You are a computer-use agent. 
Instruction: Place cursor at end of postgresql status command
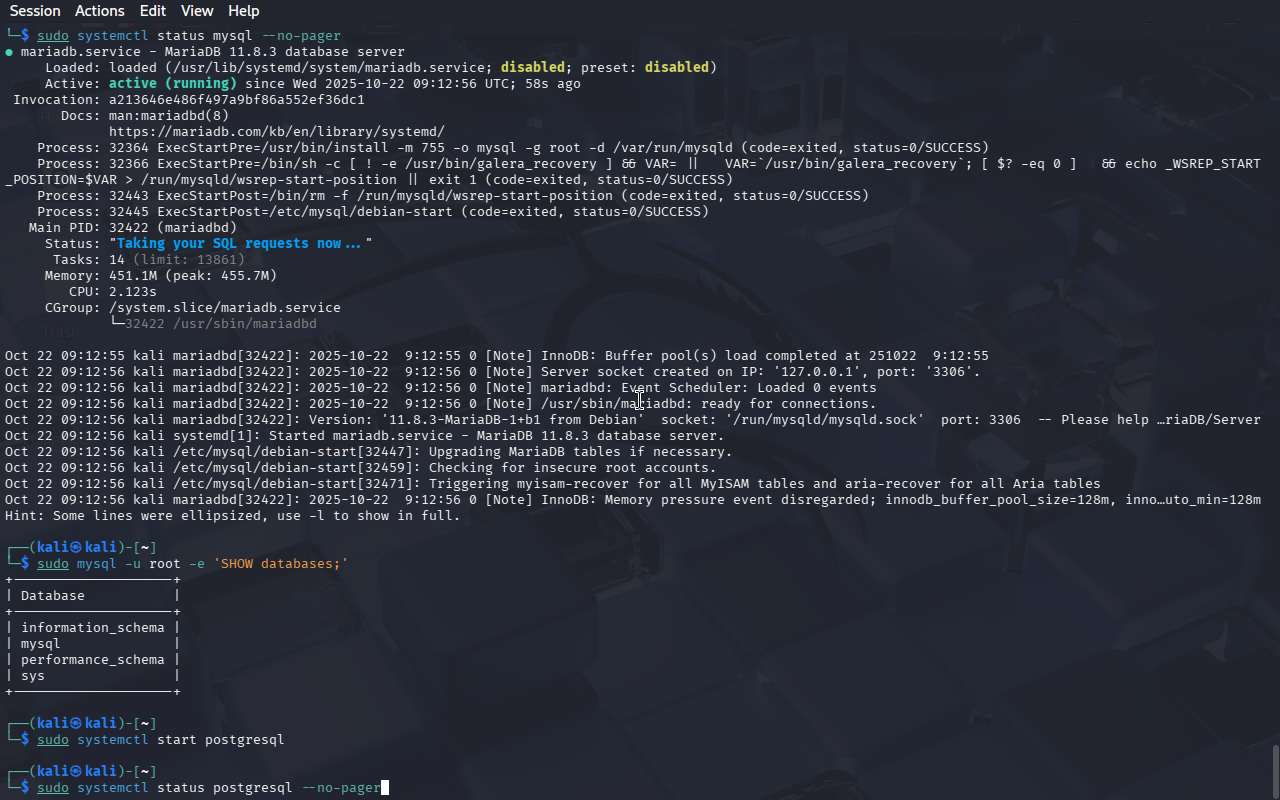tap(384, 788)
